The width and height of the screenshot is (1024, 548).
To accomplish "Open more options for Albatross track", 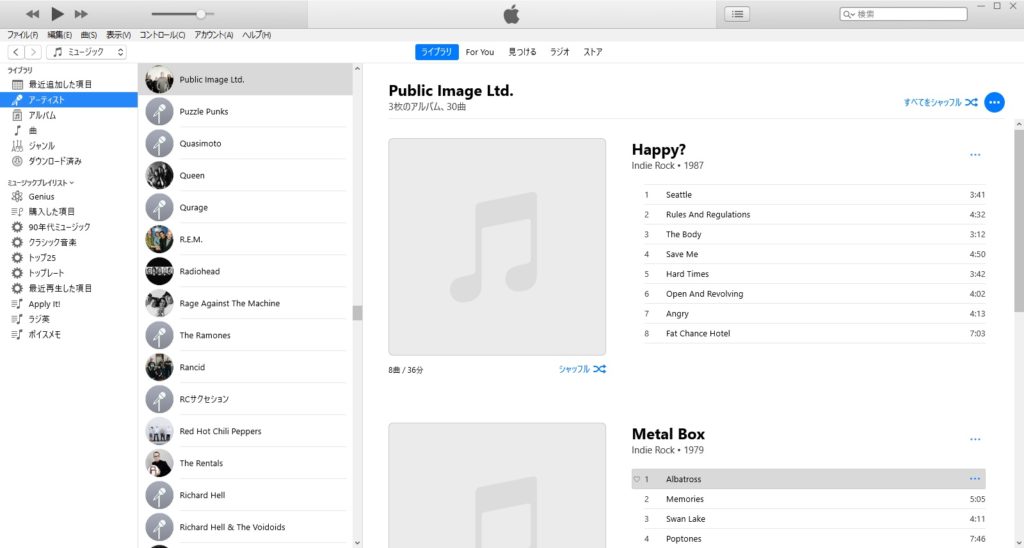I will pos(975,479).
